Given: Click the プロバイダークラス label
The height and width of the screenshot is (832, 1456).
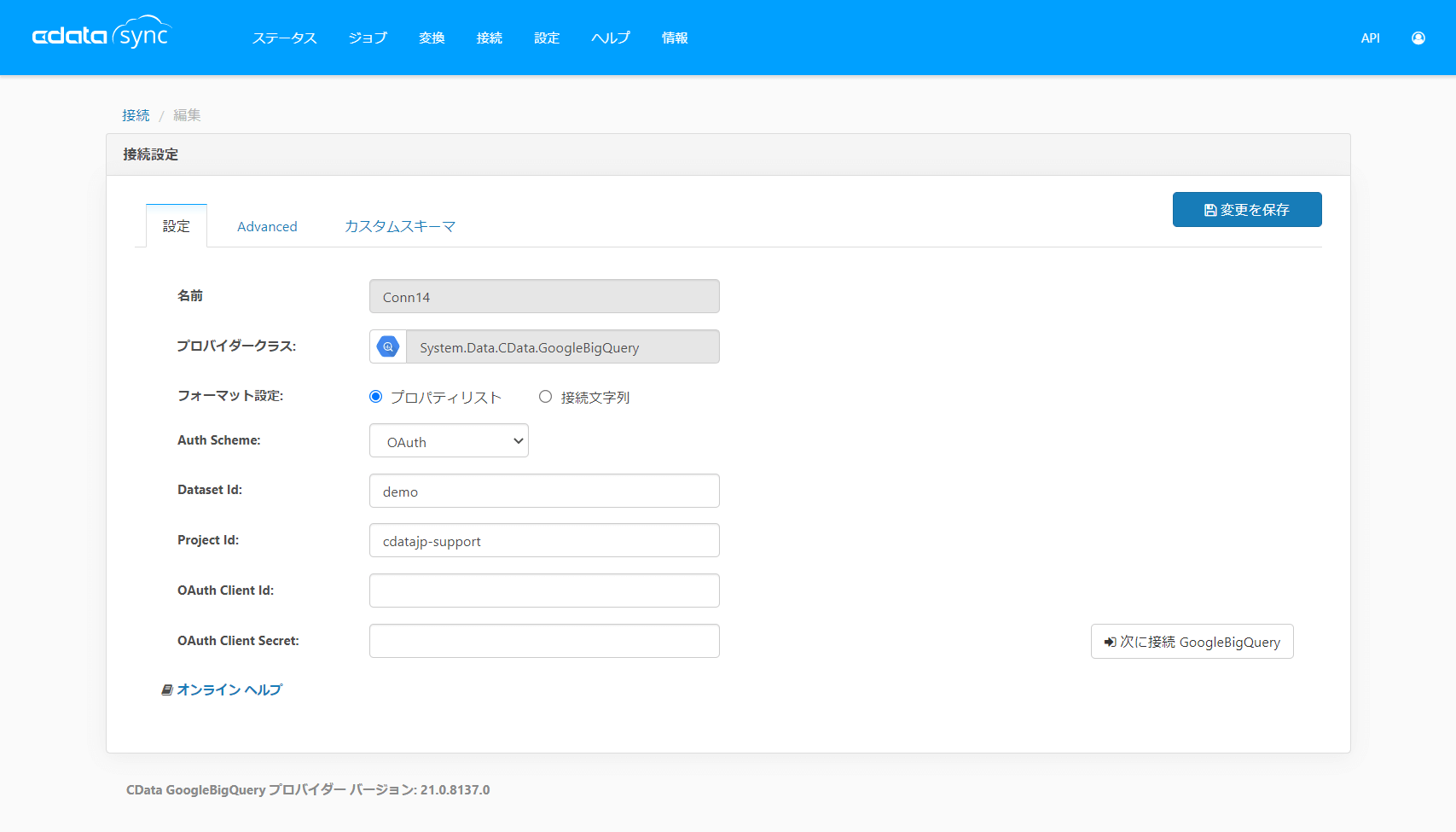Looking at the screenshot, I should pos(236,346).
